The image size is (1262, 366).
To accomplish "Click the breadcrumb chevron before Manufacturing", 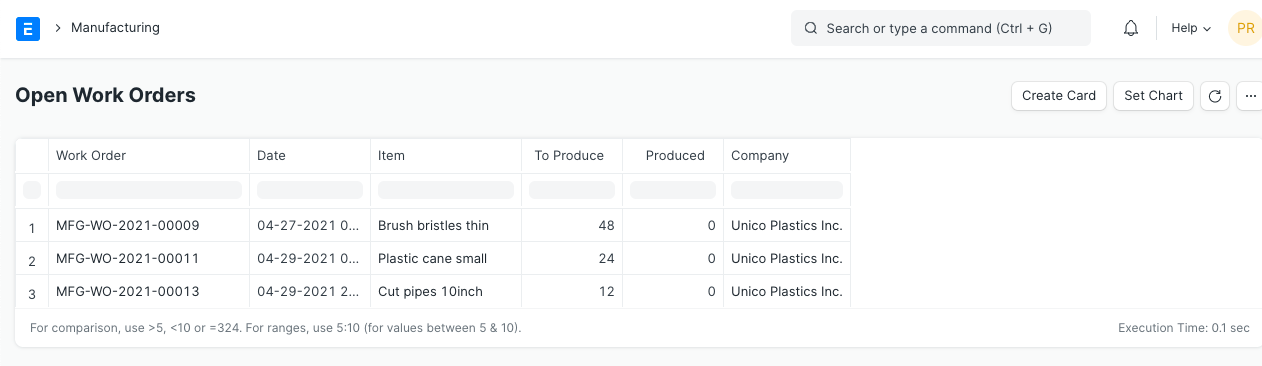I will click(x=58, y=28).
